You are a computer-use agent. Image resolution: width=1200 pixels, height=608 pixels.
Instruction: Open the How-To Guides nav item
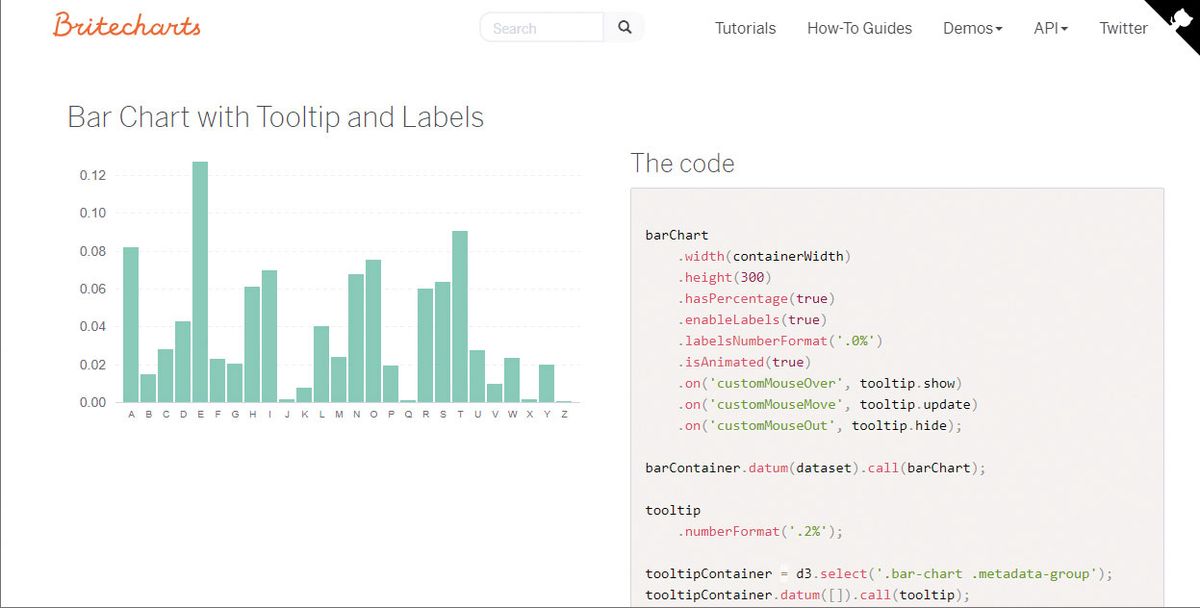[x=859, y=28]
